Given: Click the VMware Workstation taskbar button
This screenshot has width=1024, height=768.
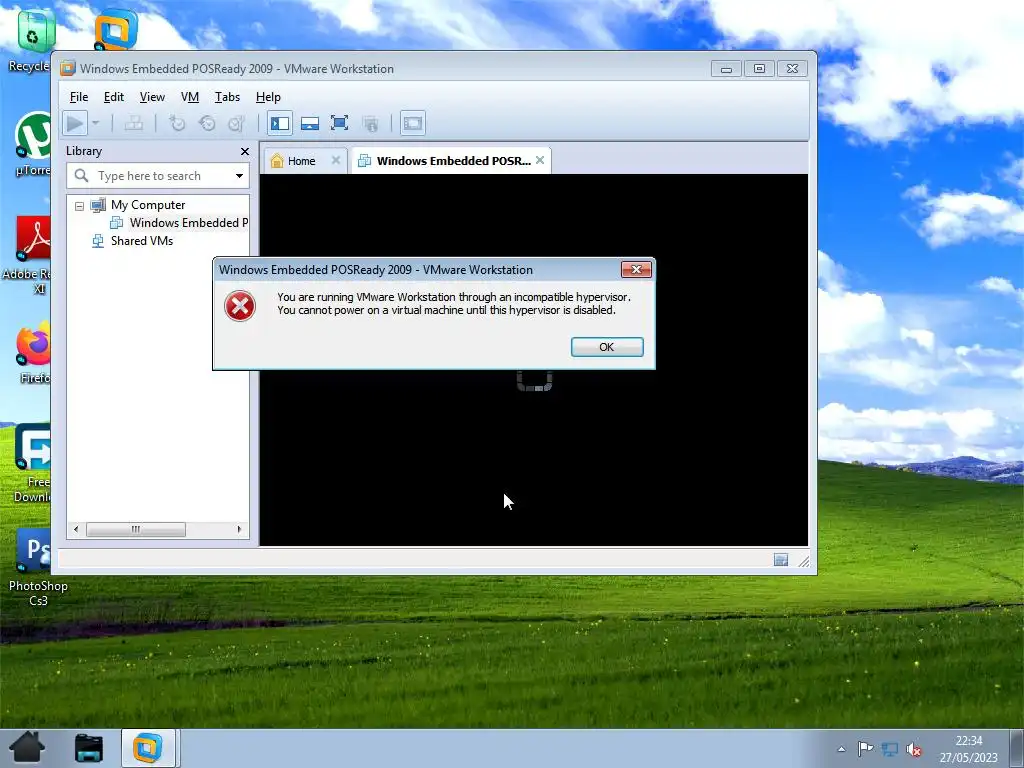Looking at the screenshot, I should coord(148,748).
